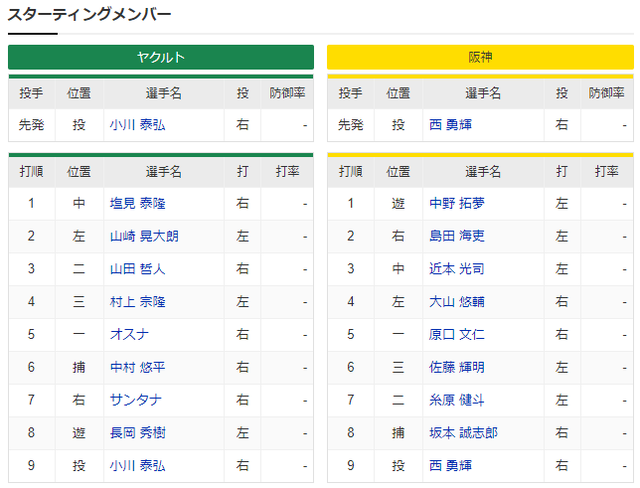Open player link 島田 海吏
The height and width of the screenshot is (488, 640).
coord(457,236)
